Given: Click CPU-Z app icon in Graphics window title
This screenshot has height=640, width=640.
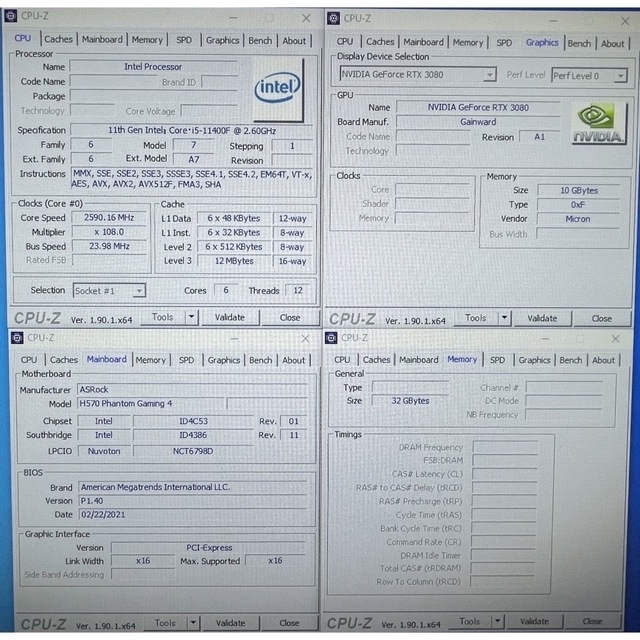Looking at the screenshot, I should (x=333, y=18).
